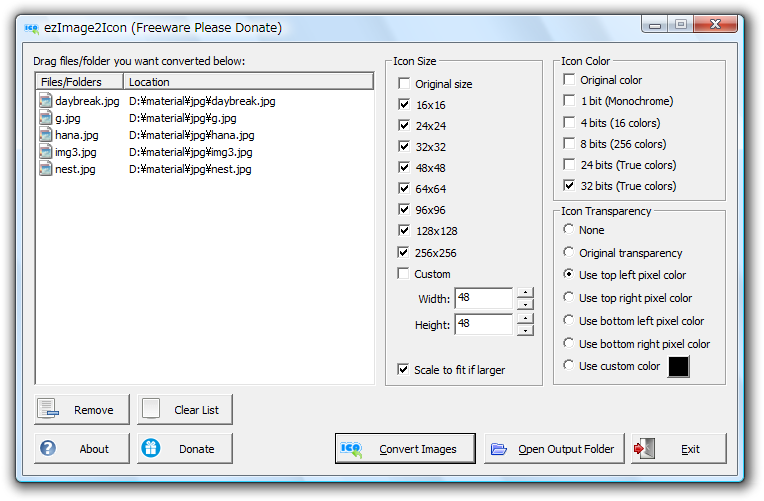Screen dimensions: 764x501
Task: Click the Remove button icon
Action: (48, 409)
